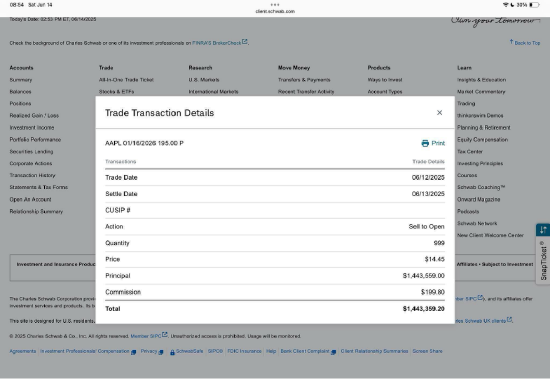
Task: Open Transaction History in Accounts
Action: click(x=32, y=175)
